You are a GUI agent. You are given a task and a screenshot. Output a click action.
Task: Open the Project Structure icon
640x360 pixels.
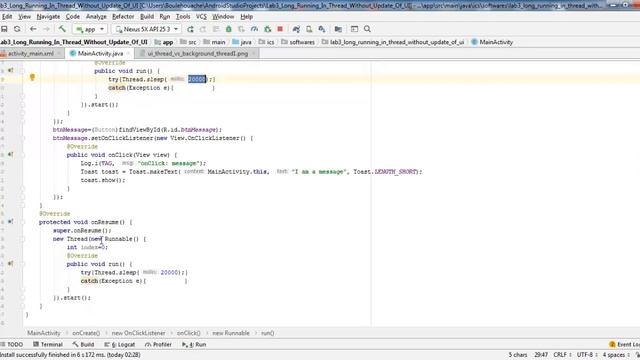click(338, 29)
